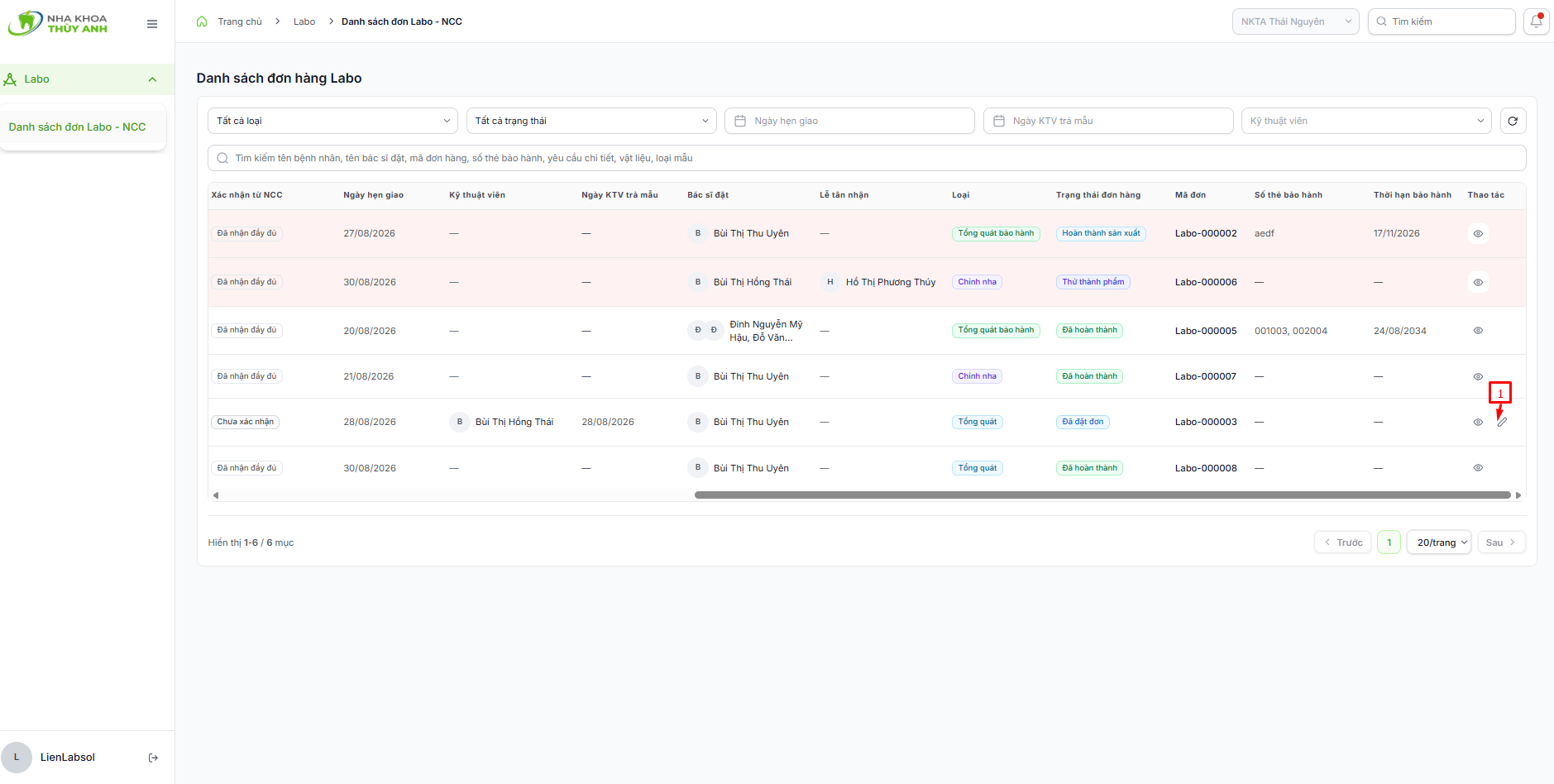Click the home icon in breadcrumb
This screenshot has width=1554, height=784.
202,22
